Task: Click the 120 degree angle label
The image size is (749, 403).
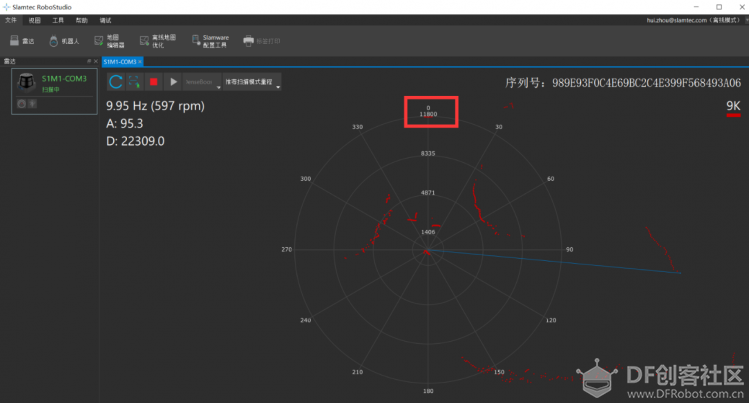Action: point(551,320)
